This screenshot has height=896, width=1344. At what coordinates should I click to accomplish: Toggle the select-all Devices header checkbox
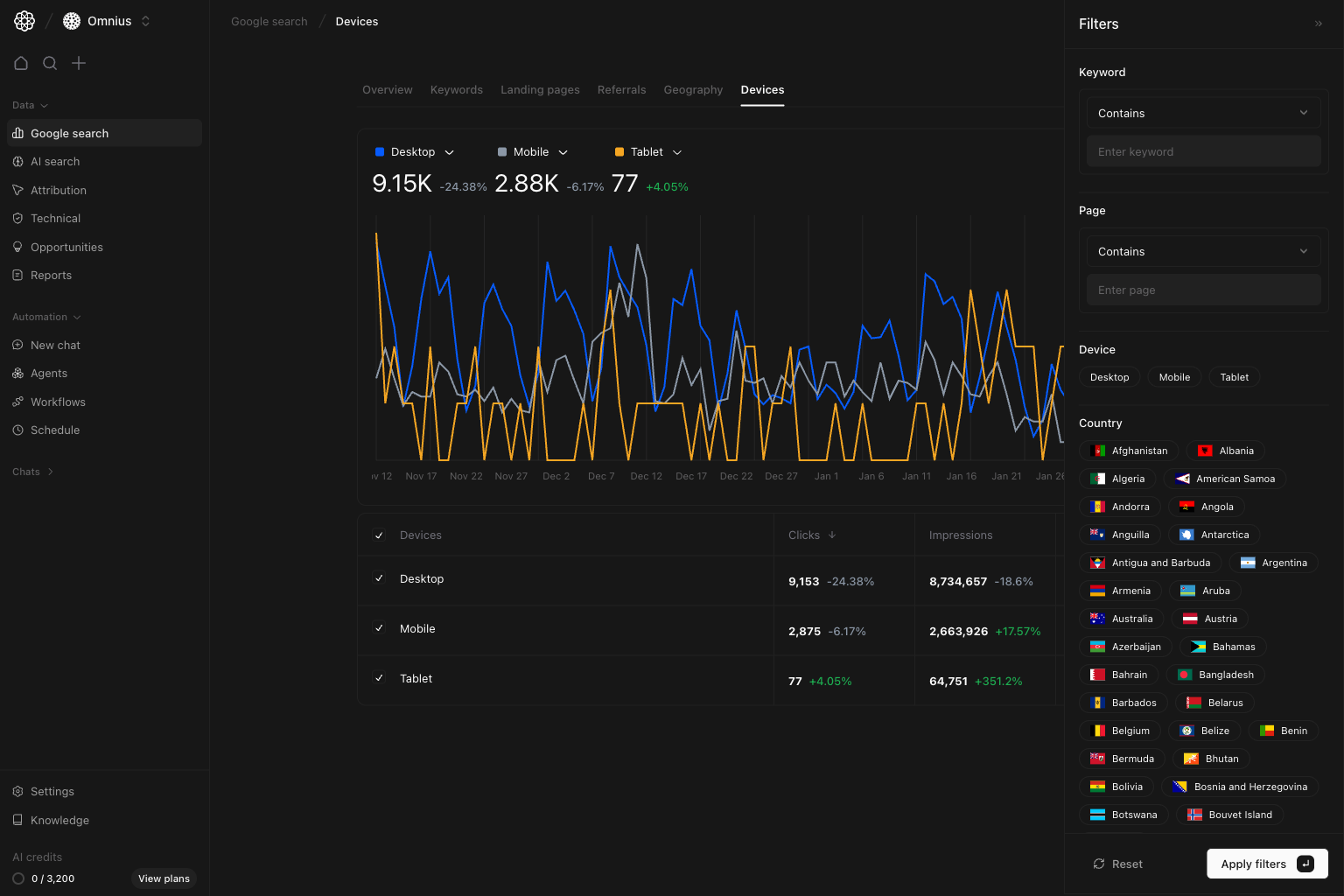[x=379, y=535]
